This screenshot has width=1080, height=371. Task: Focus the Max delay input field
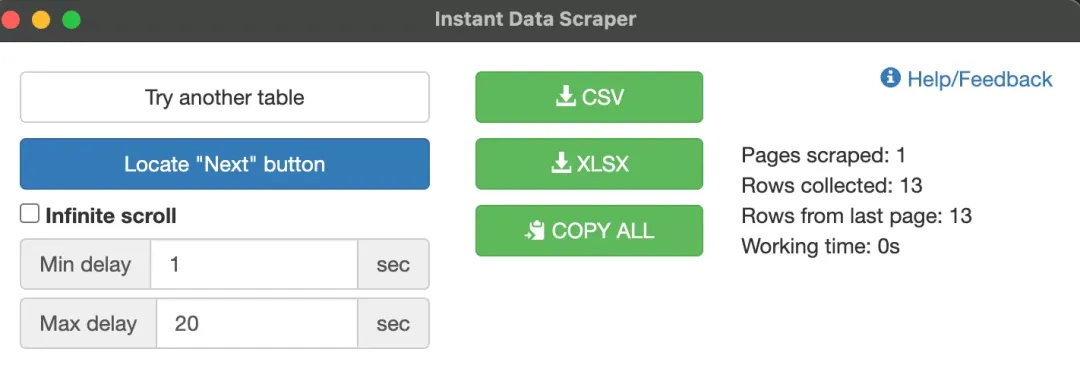[257, 324]
